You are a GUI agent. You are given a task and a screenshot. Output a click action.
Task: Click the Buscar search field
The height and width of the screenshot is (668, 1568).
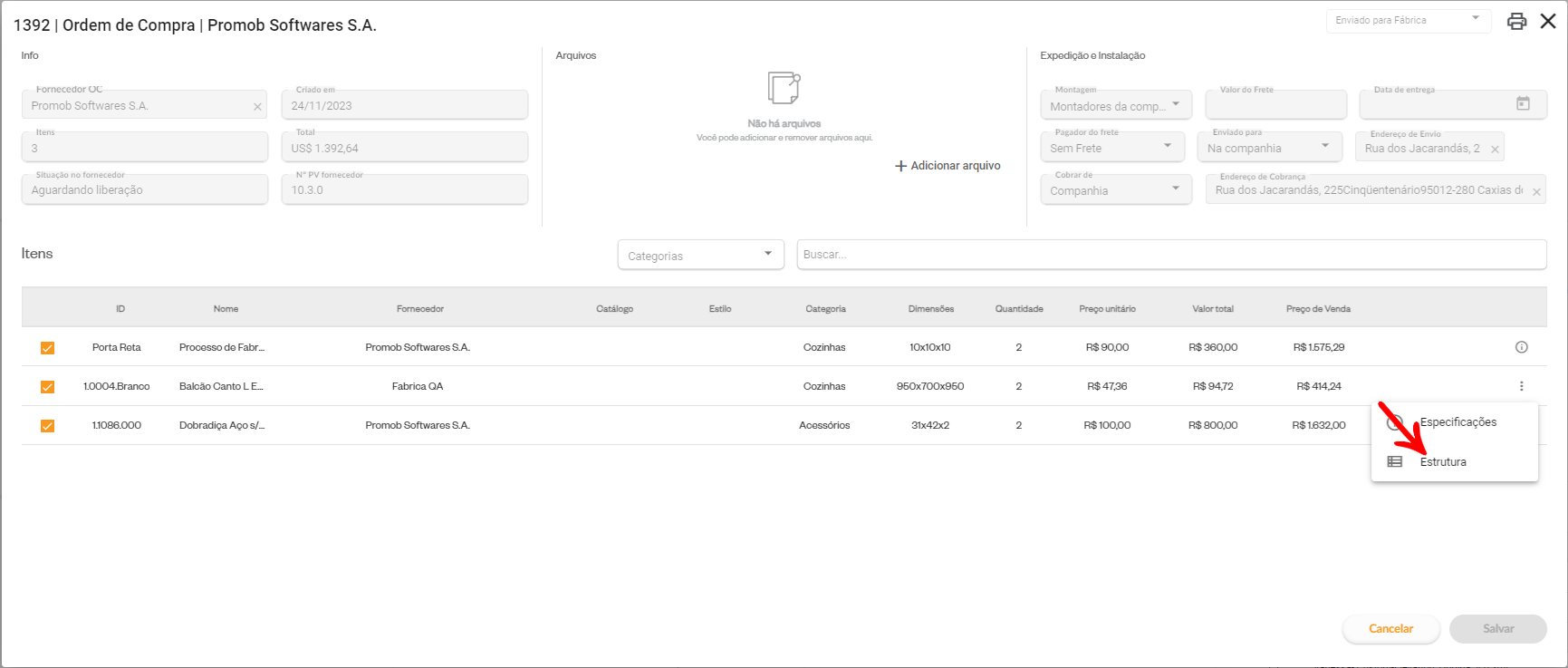tap(1171, 255)
